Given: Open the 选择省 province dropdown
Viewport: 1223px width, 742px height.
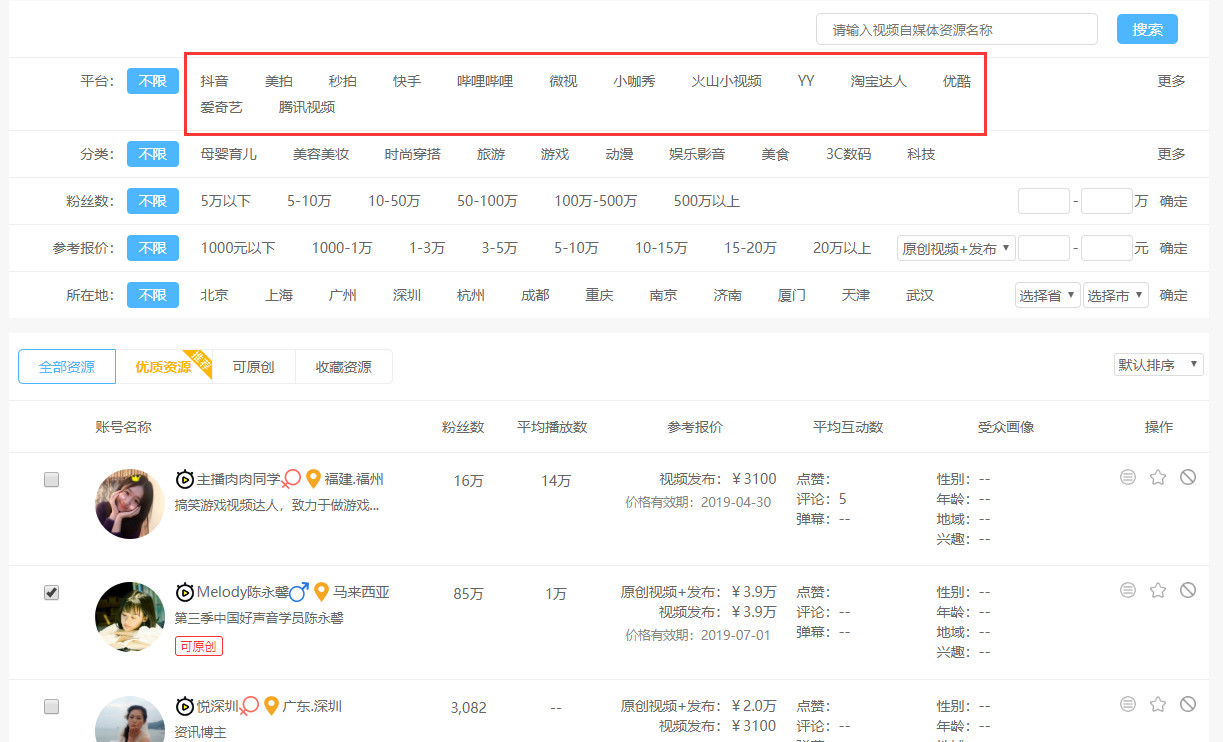Looking at the screenshot, I should pyautogui.click(x=1046, y=294).
